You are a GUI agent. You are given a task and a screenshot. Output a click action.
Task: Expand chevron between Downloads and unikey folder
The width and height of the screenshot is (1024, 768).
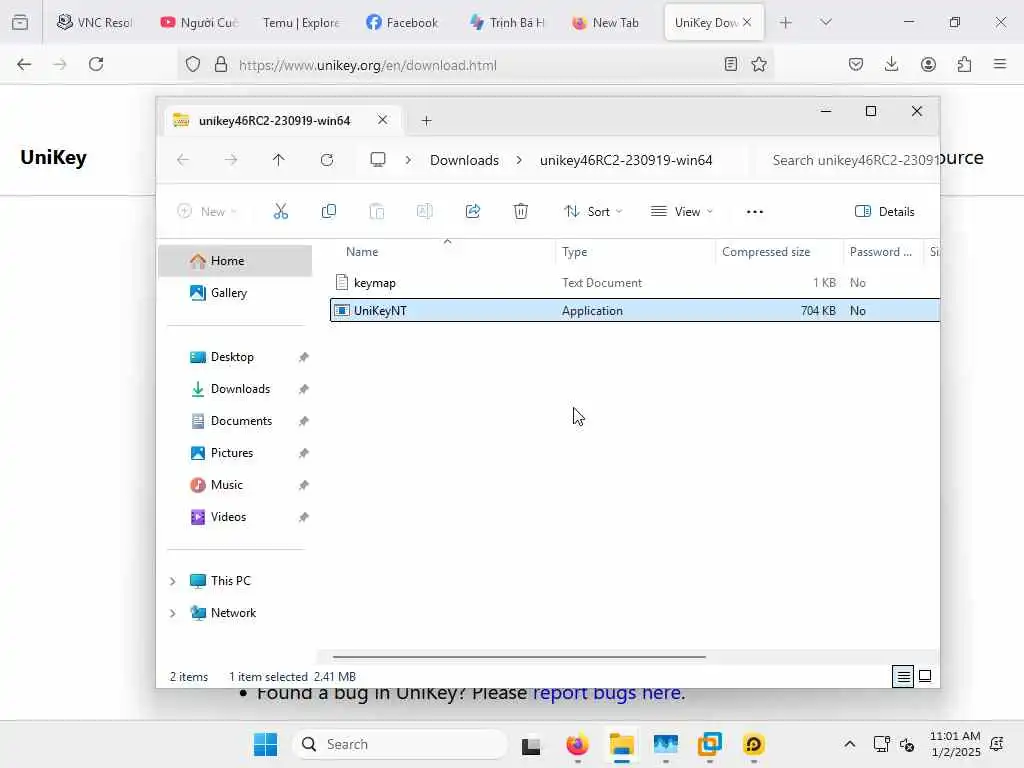tap(519, 160)
